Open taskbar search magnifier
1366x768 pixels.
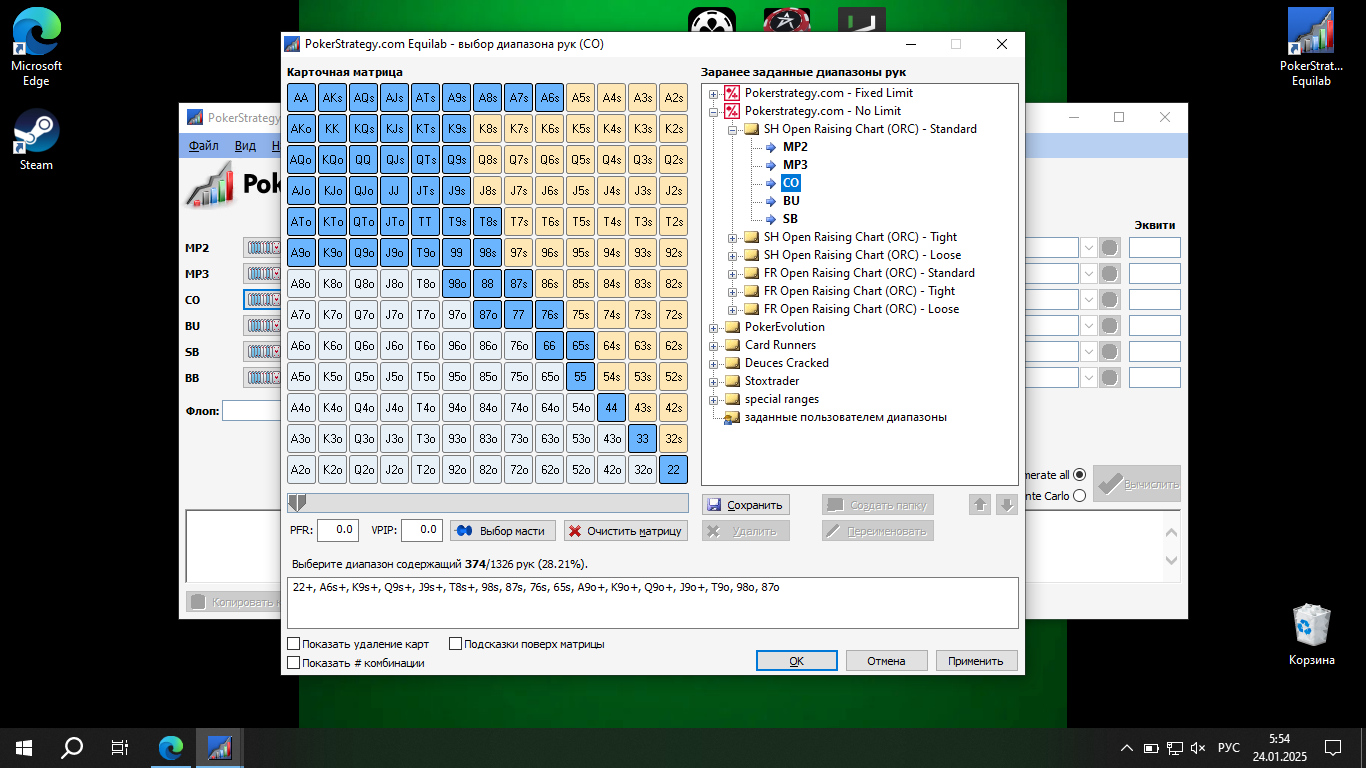72,747
